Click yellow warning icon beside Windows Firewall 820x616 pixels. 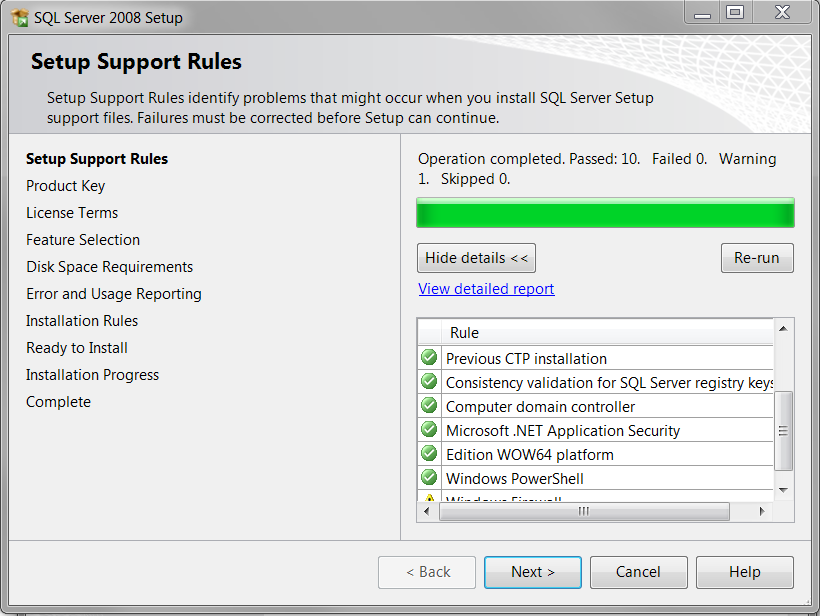pos(429,498)
